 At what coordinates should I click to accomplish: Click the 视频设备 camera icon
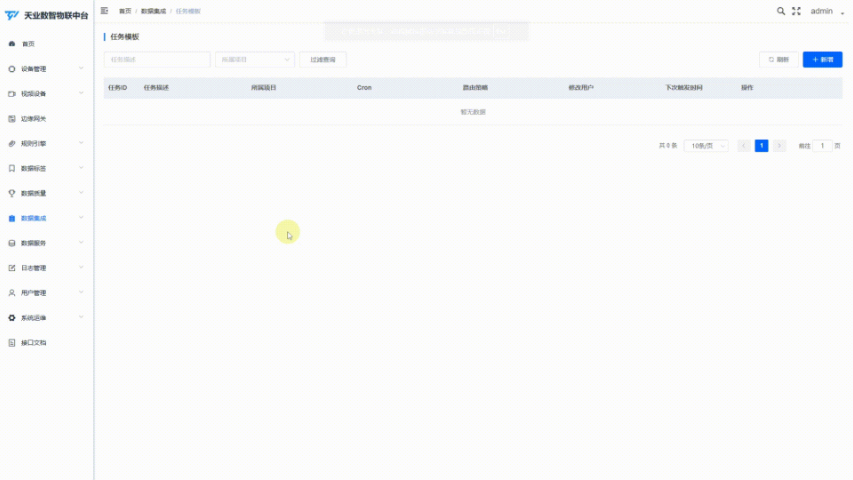click(x=12, y=94)
